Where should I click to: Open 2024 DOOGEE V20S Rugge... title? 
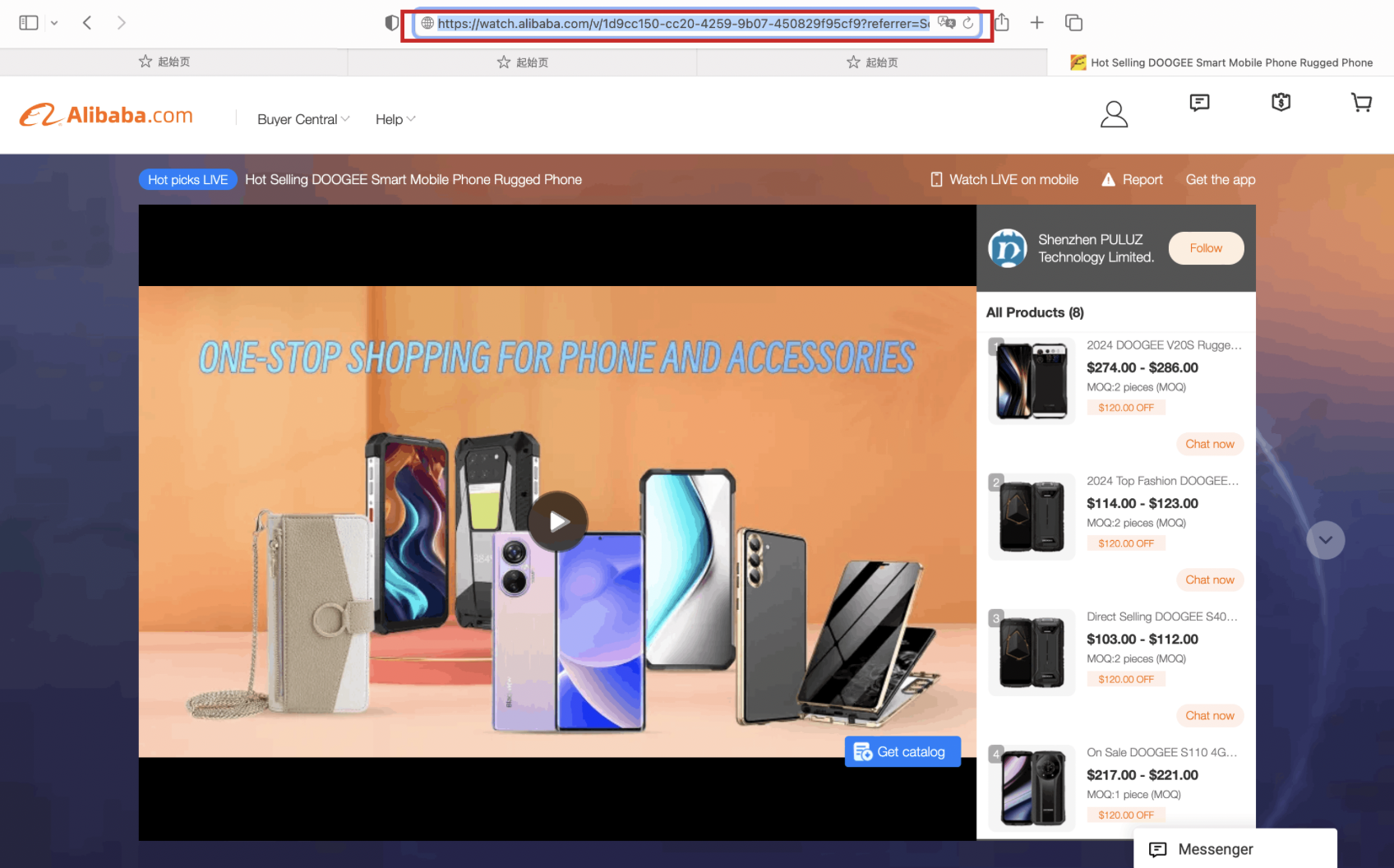click(x=1164, y=345)
